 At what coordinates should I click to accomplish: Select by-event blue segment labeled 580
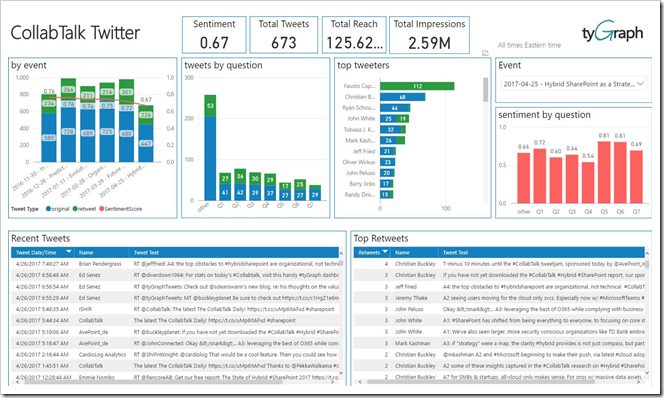pyautogui.click(x=49, y=138)
